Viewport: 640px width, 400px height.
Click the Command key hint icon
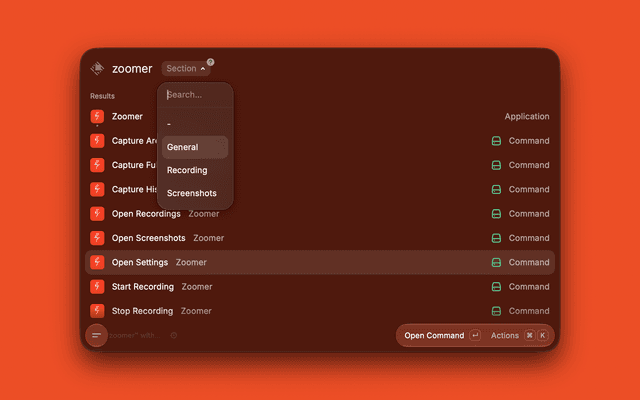[x=529, y=336]
